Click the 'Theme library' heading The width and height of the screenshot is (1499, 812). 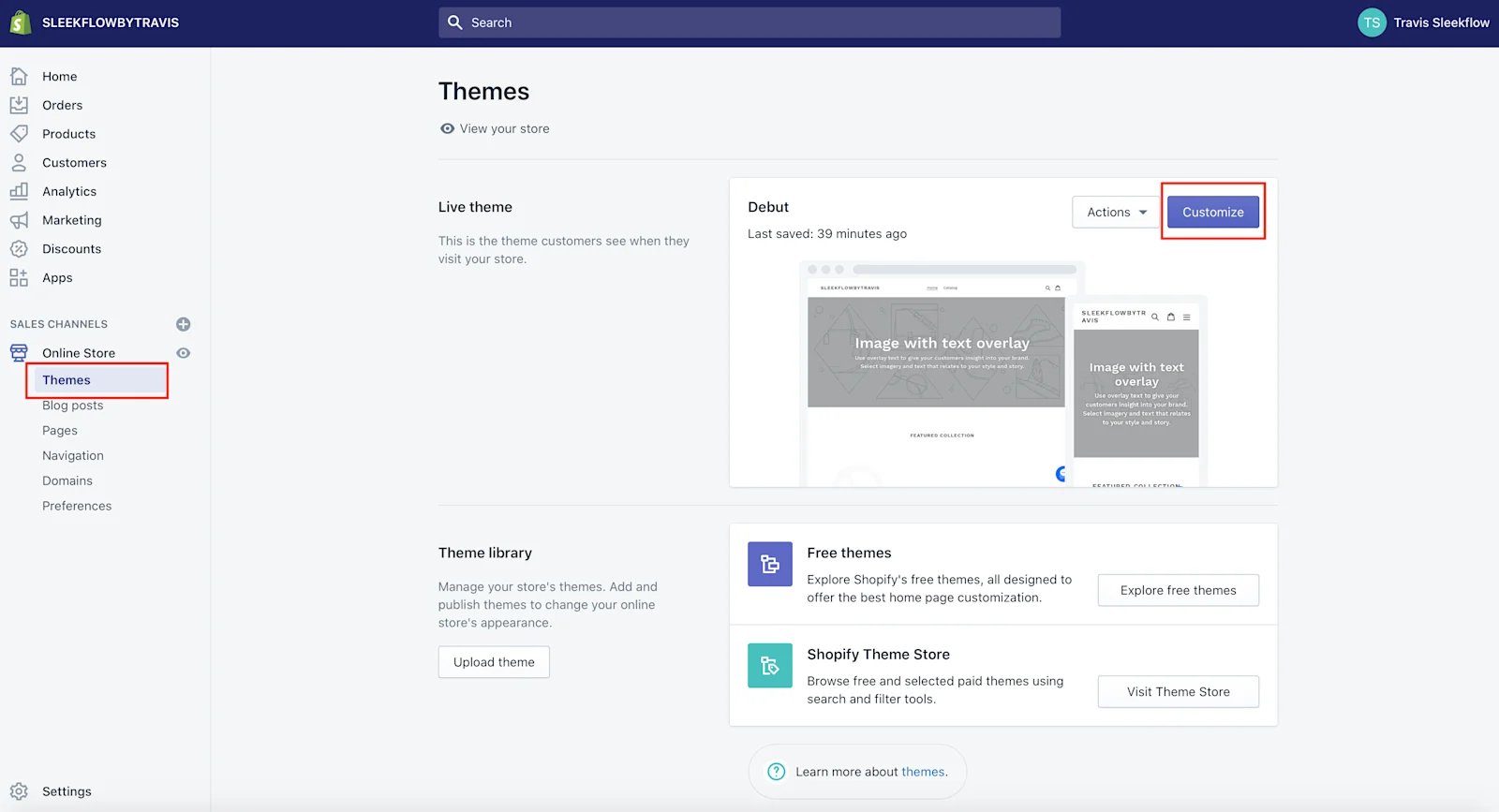[x=485, y=553]
